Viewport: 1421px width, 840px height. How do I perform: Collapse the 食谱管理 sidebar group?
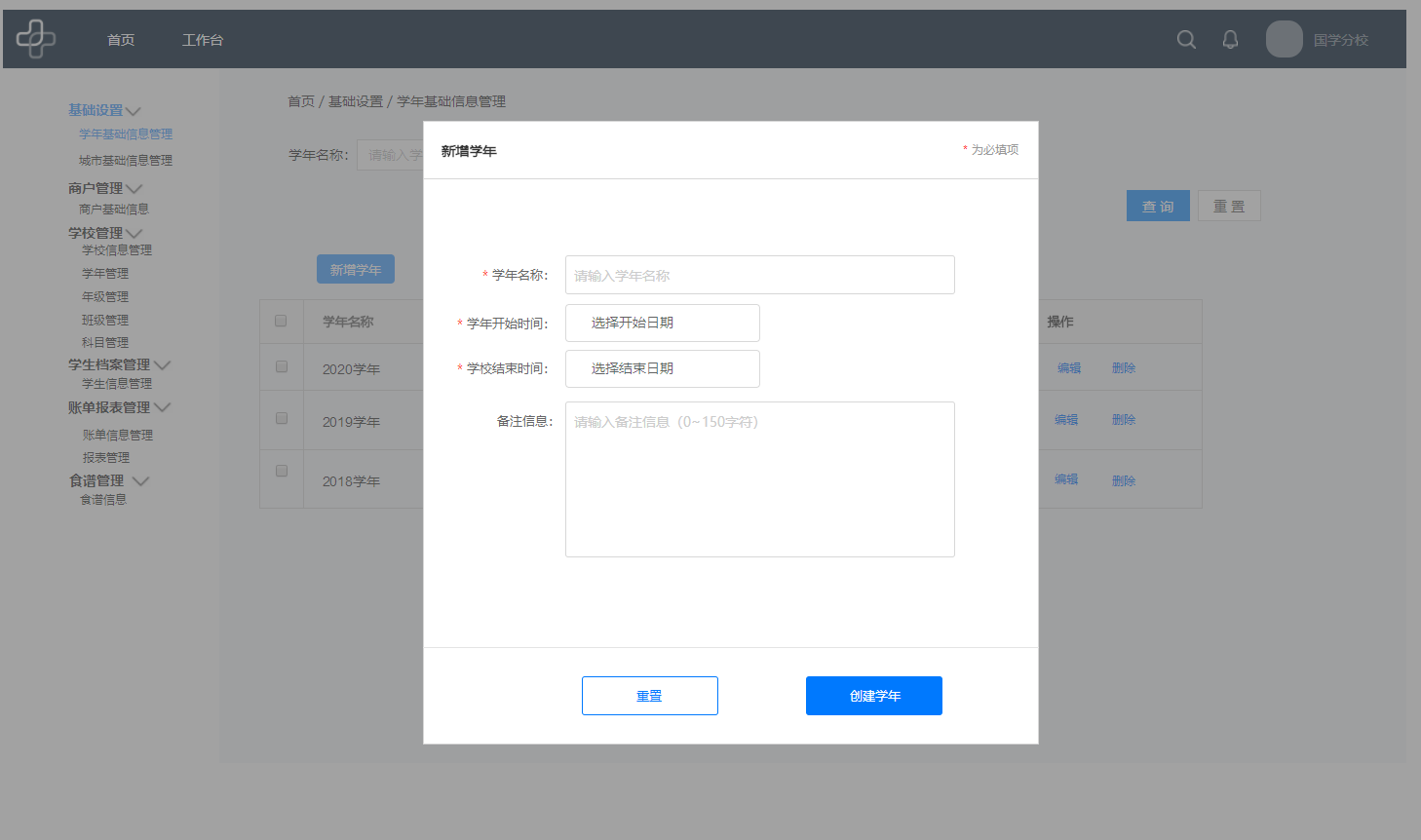point(109,480)
